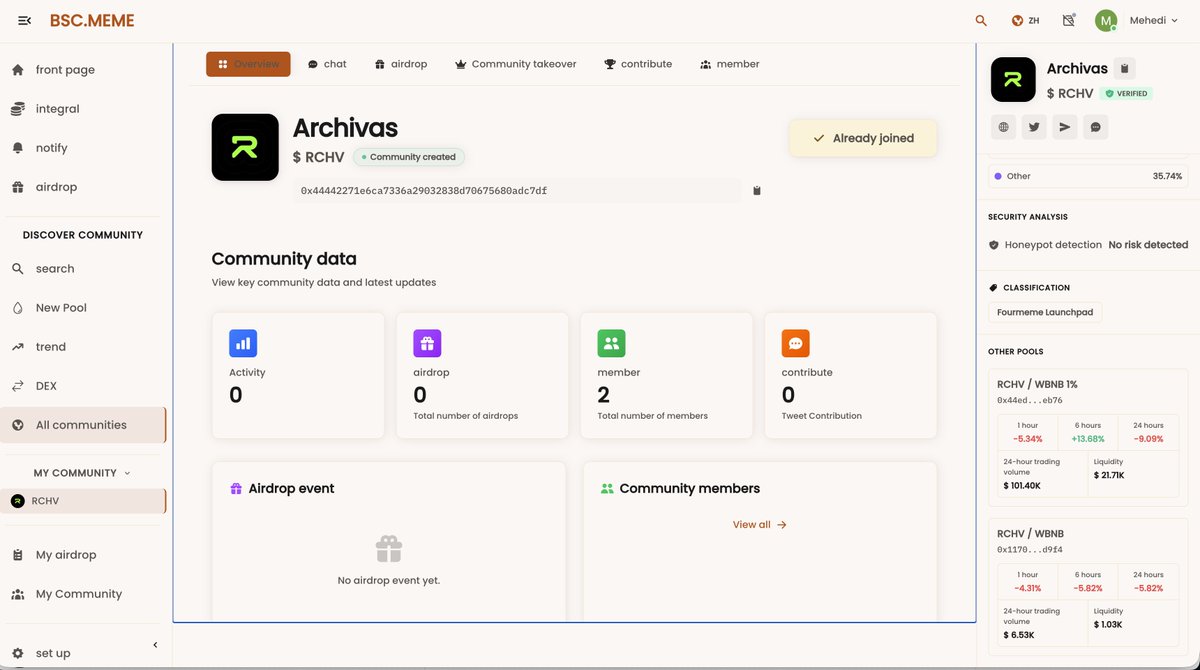Select the Overview tab

point(248,64)
